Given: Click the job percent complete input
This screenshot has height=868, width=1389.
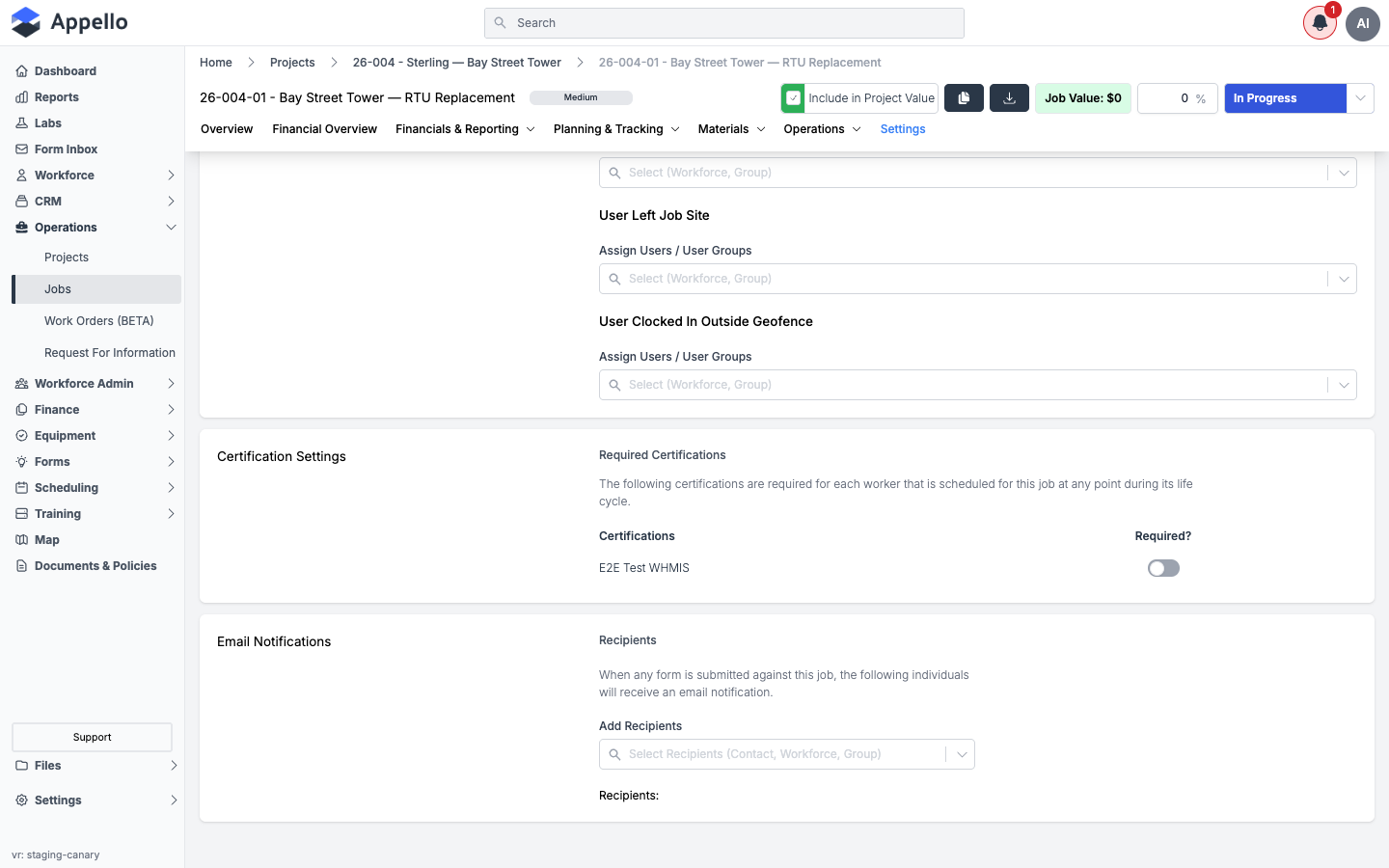Looking at the screenshot, I should point(1178,98).
